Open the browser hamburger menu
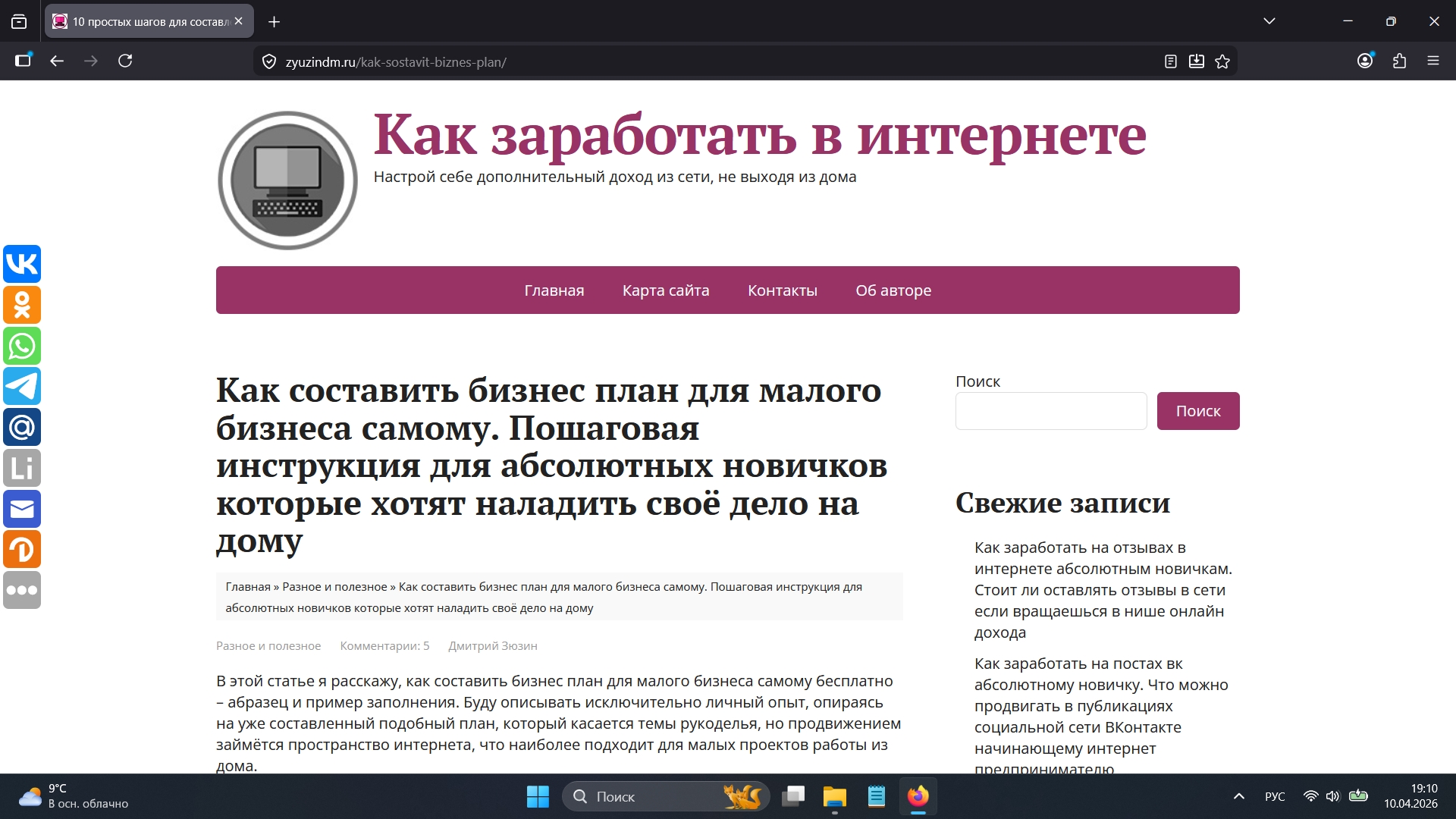The width and height of the screenshot is (1456, 819). pyautogui.click(x=1433, y=61)
